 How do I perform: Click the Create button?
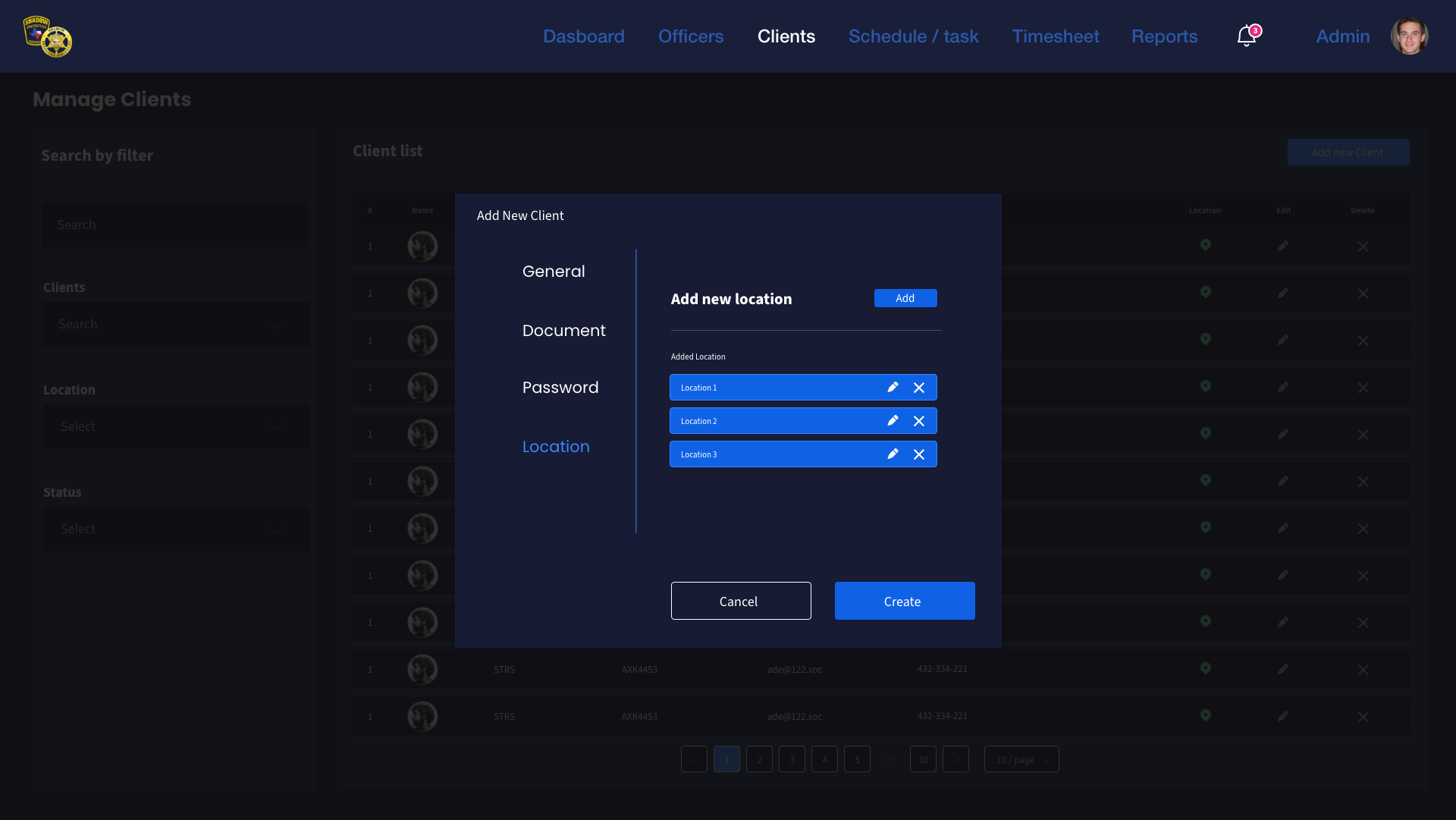click(x=904, y=601)
